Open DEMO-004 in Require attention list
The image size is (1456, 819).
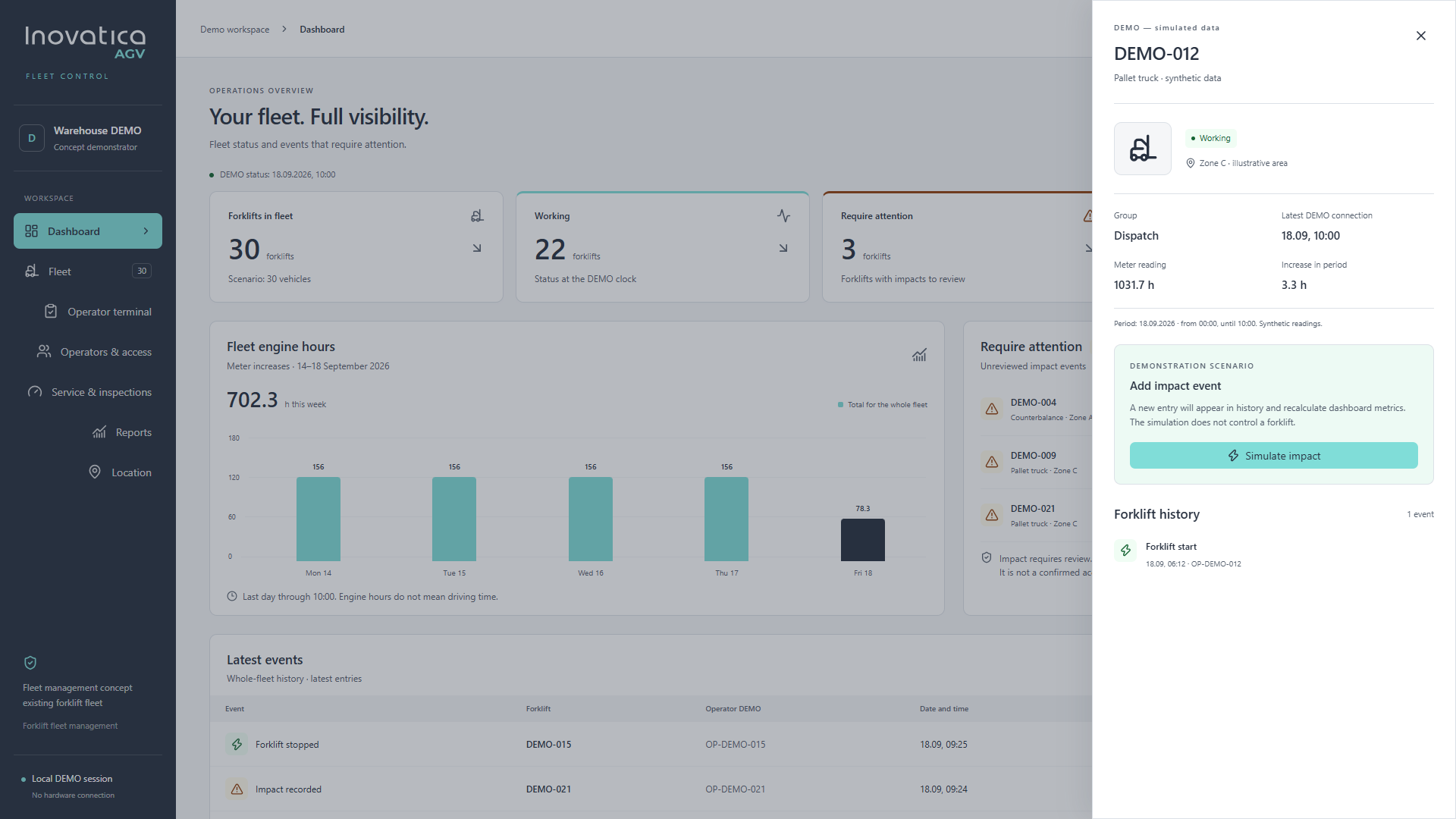point(1037,409)
